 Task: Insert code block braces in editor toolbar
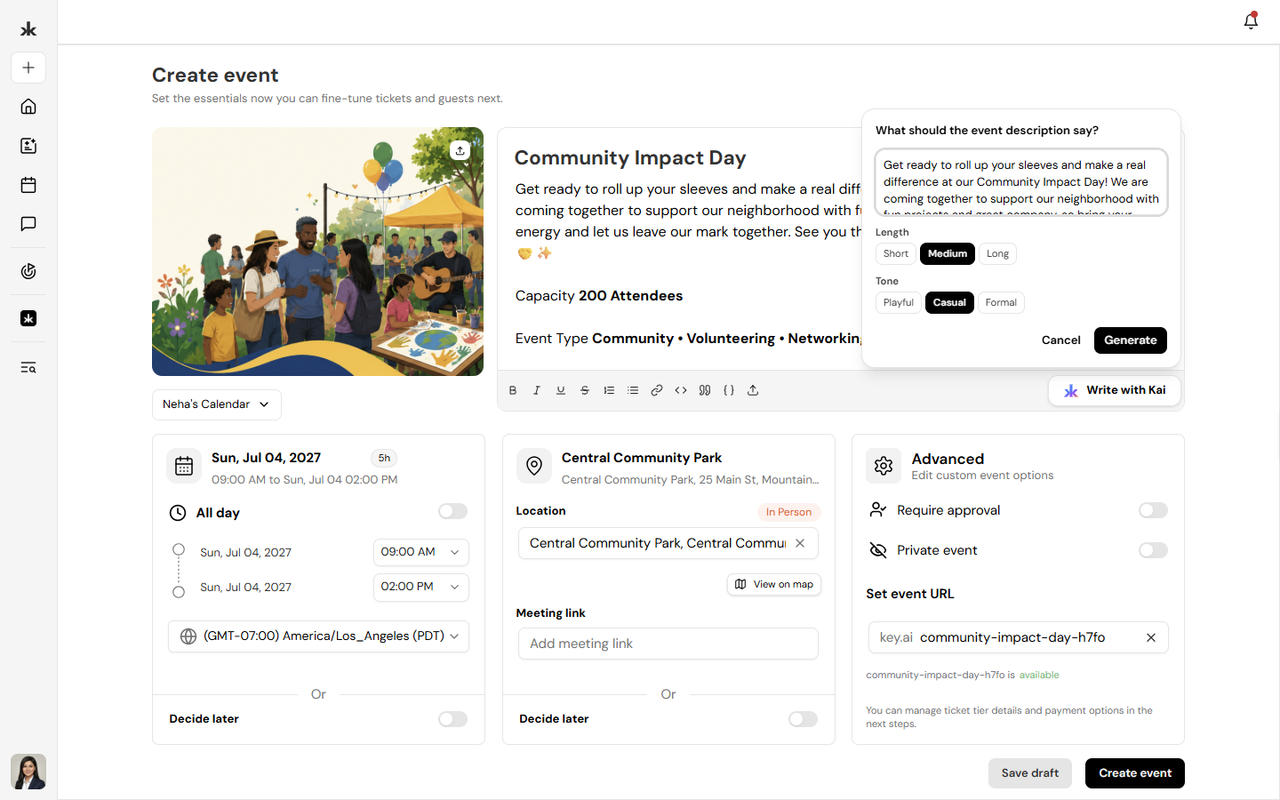click(x=729, y=391)
